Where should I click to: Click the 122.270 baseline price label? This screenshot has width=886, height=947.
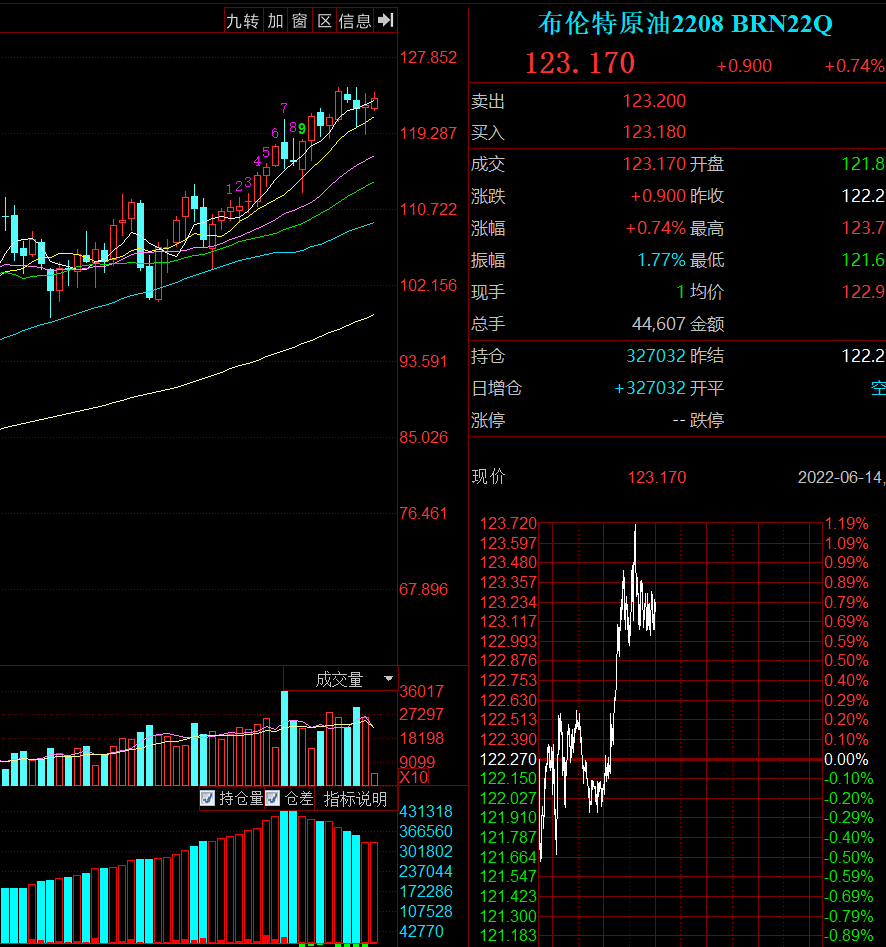pos(508,759)
